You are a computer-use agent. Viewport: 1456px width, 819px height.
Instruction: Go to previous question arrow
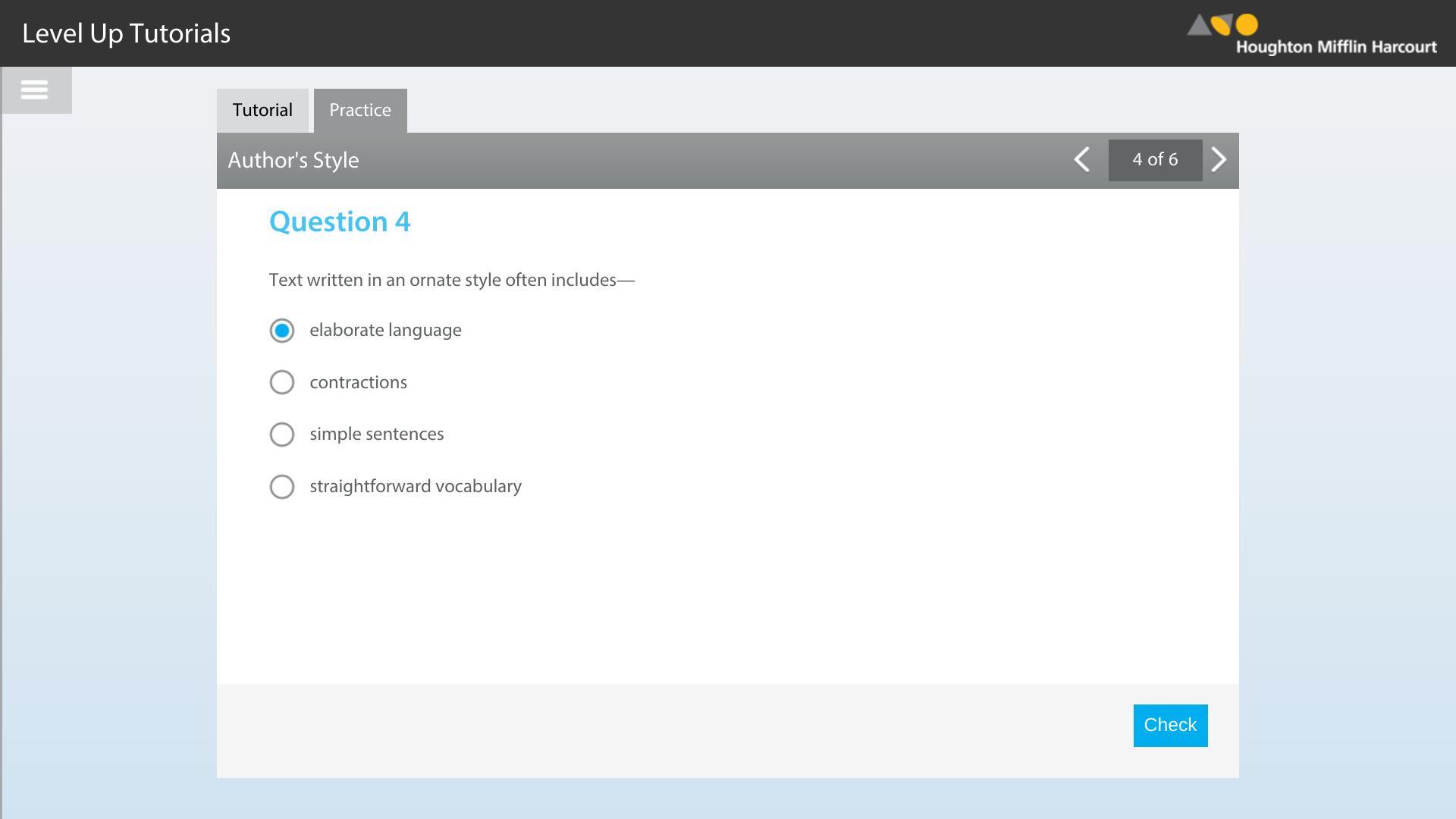pos(1082,160)
